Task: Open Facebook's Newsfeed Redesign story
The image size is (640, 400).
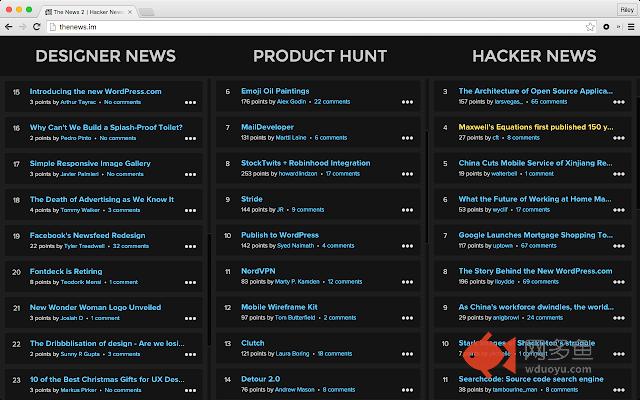Action: tap(87, 236)
